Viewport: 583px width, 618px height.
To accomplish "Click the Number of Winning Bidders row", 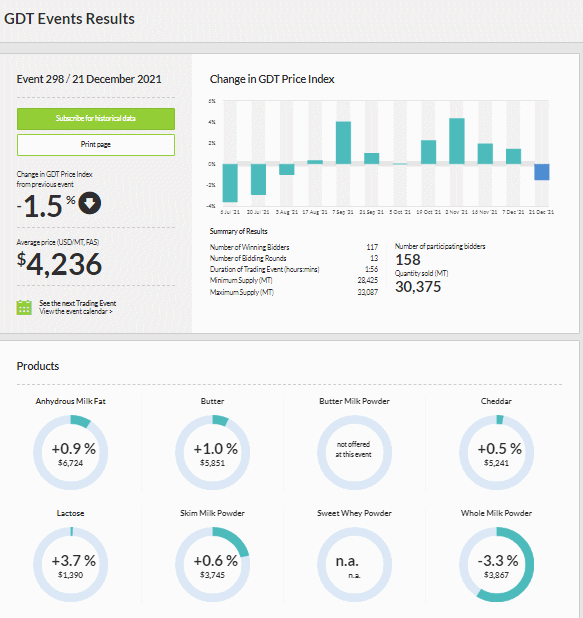I will point(294,247).
